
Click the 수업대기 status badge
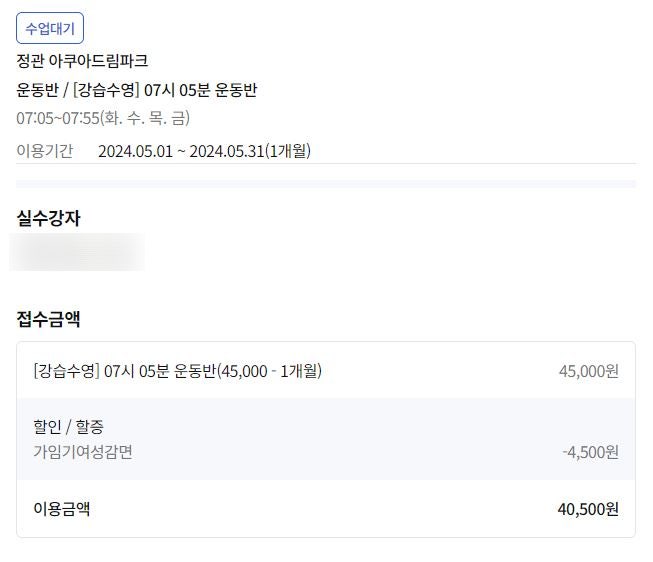click(x=50, y=29)
